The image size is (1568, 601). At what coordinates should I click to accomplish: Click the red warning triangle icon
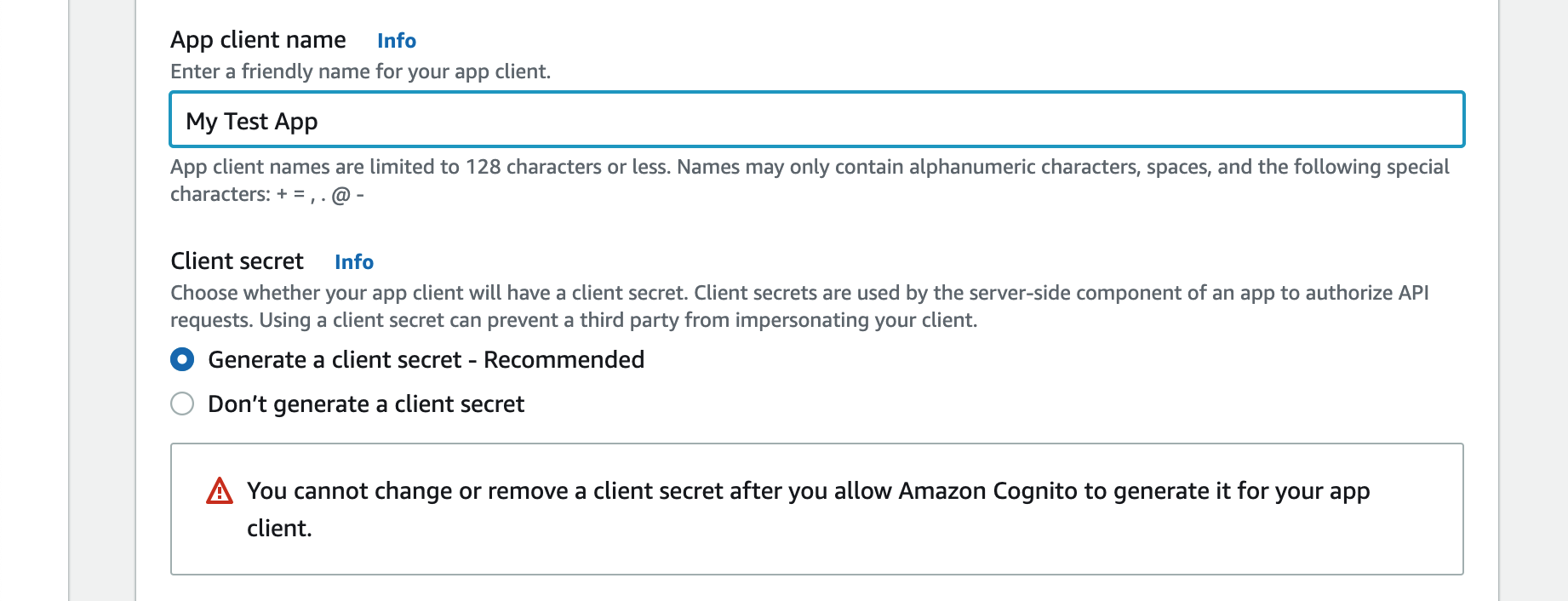220,491
